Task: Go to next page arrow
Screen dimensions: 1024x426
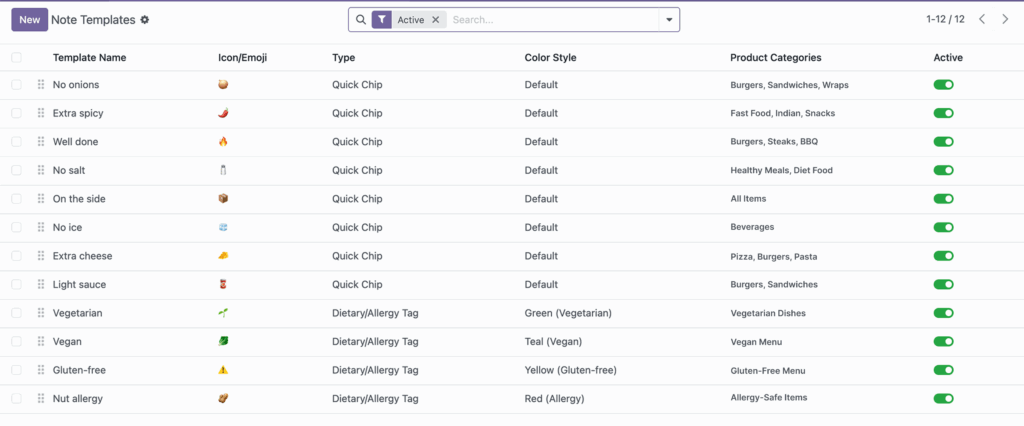Action: pyautogui.click(x=1005, y=20)
